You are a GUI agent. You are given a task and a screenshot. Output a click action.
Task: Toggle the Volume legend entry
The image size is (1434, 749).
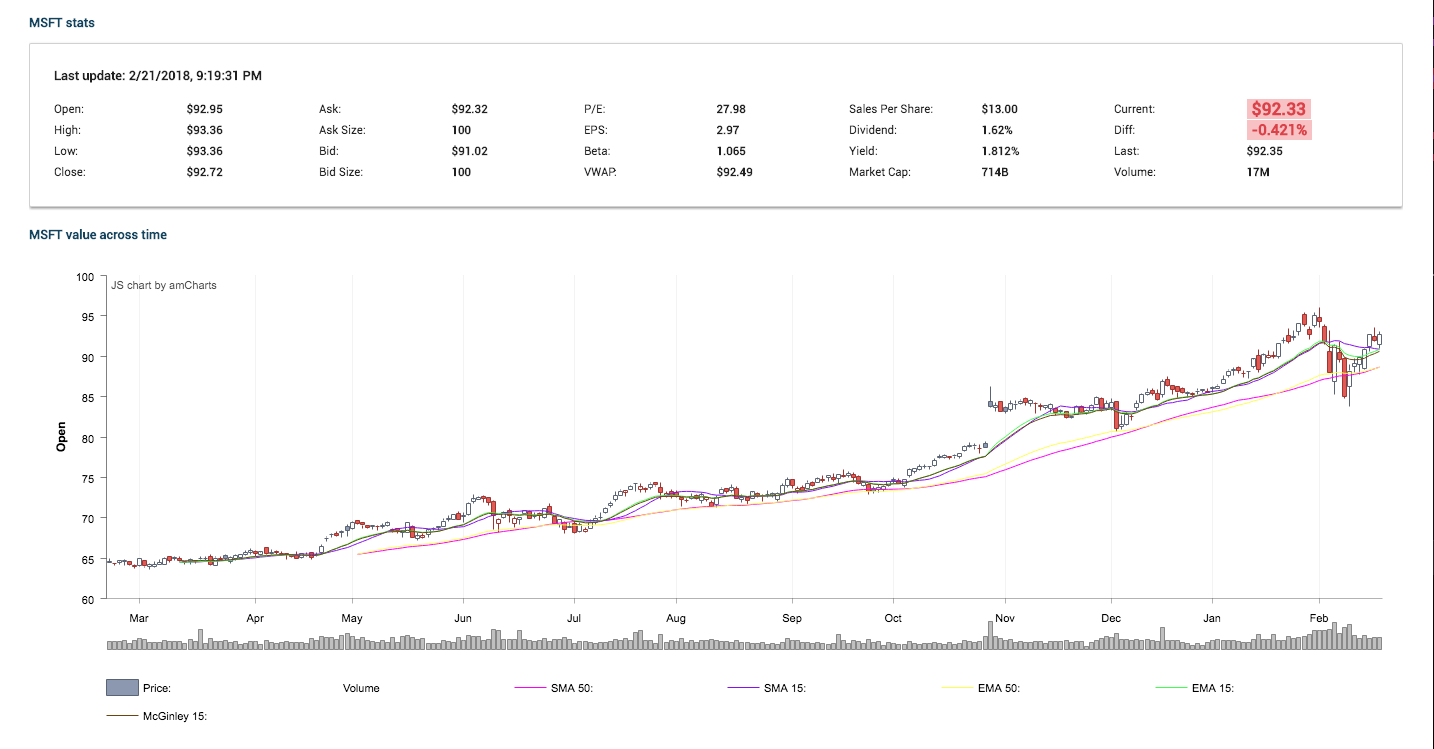361,688
